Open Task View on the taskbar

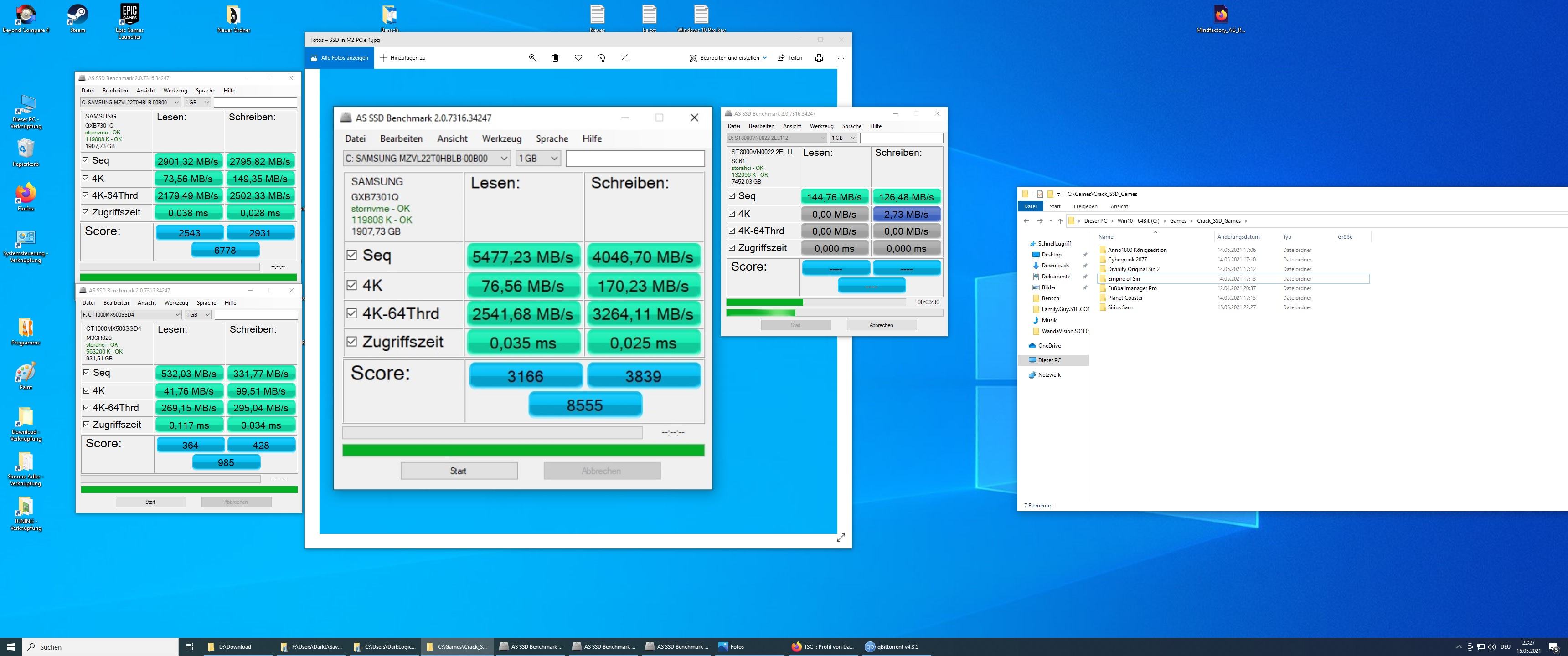click(x=189, y=646)
